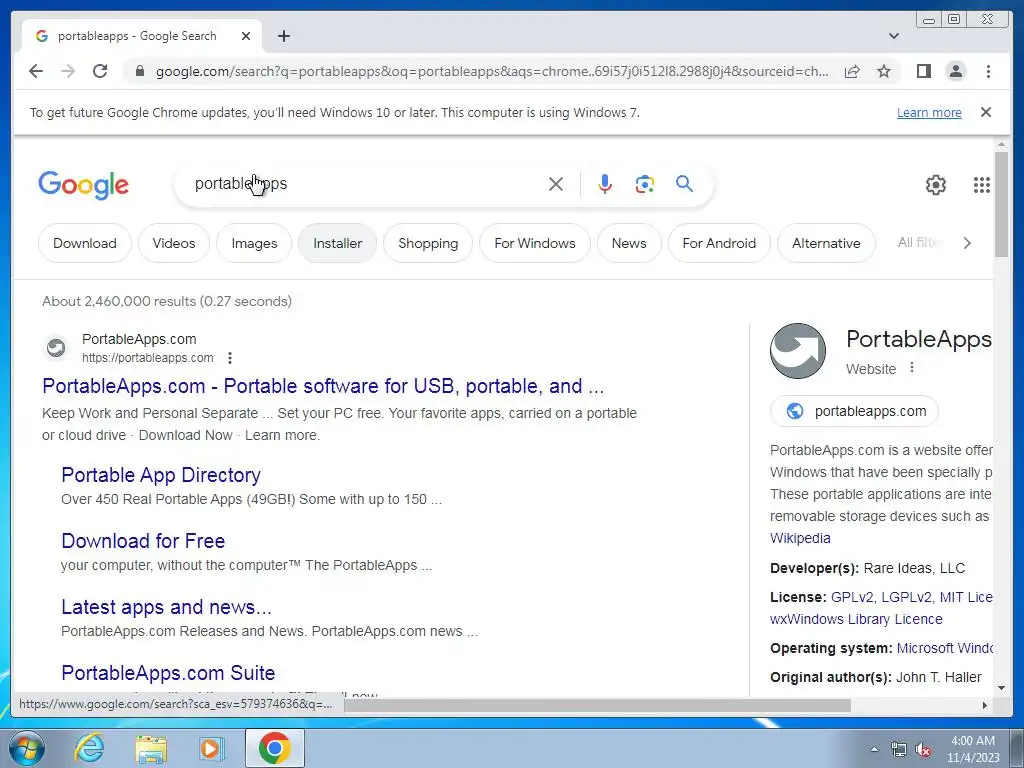
Task: Share this page from address bar
Action: click(852, 71)
